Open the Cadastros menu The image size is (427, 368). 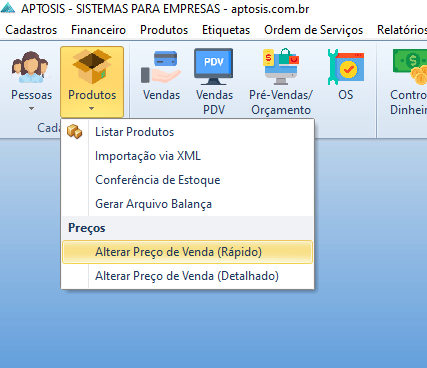[x=31, y=30]
